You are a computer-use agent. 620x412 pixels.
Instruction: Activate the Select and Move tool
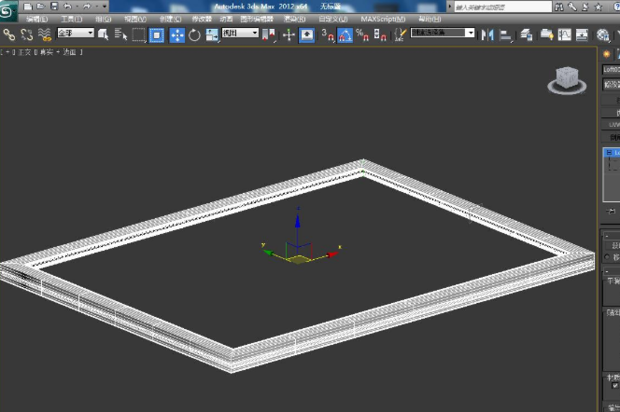177,35
